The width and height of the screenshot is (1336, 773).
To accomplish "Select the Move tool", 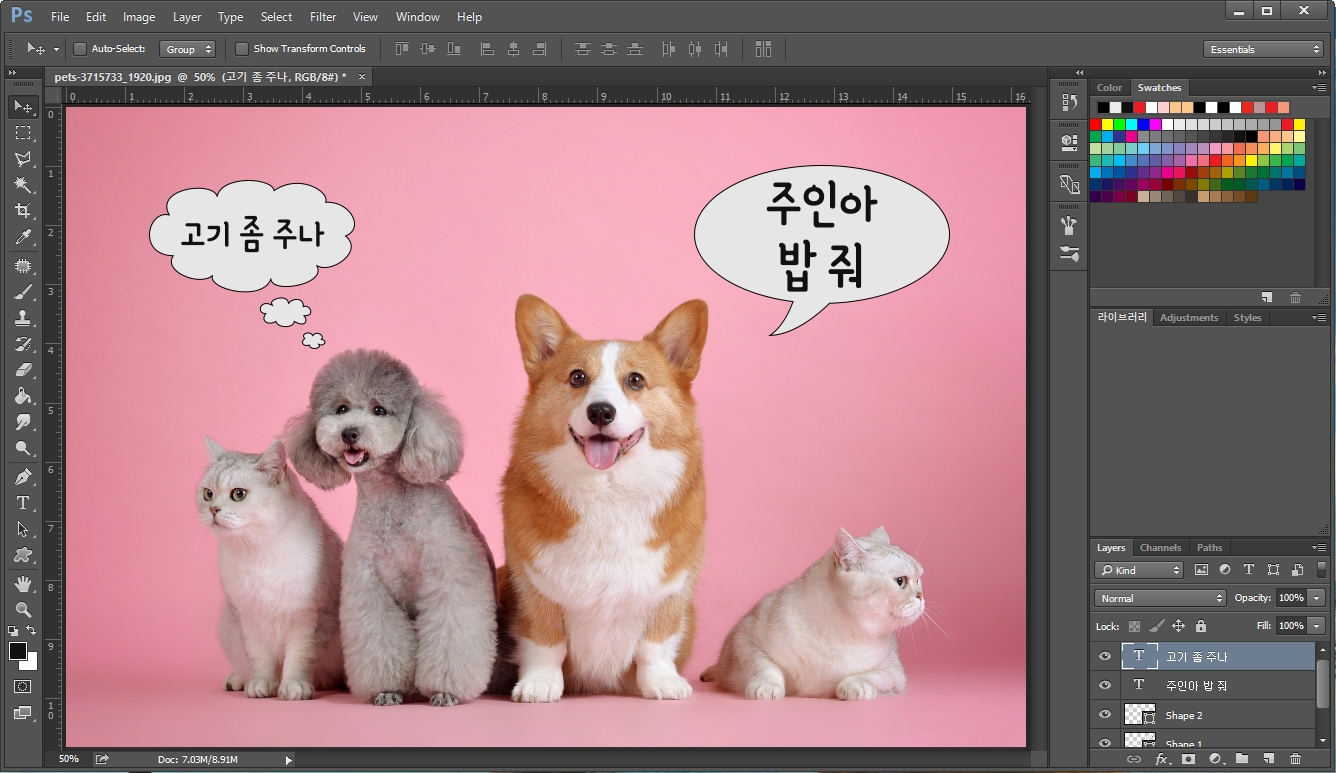I will pos(23,107).
